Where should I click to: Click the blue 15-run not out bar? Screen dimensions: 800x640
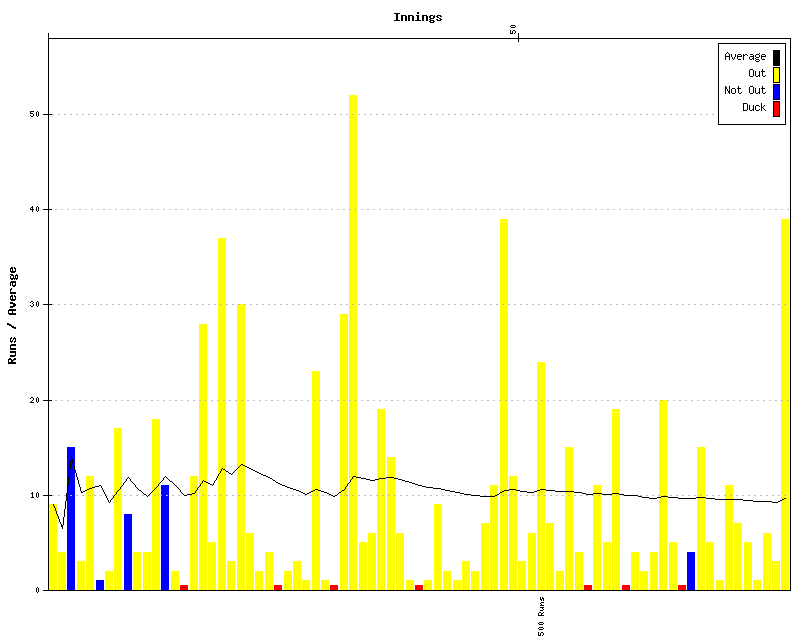click(x=71, y=519)
